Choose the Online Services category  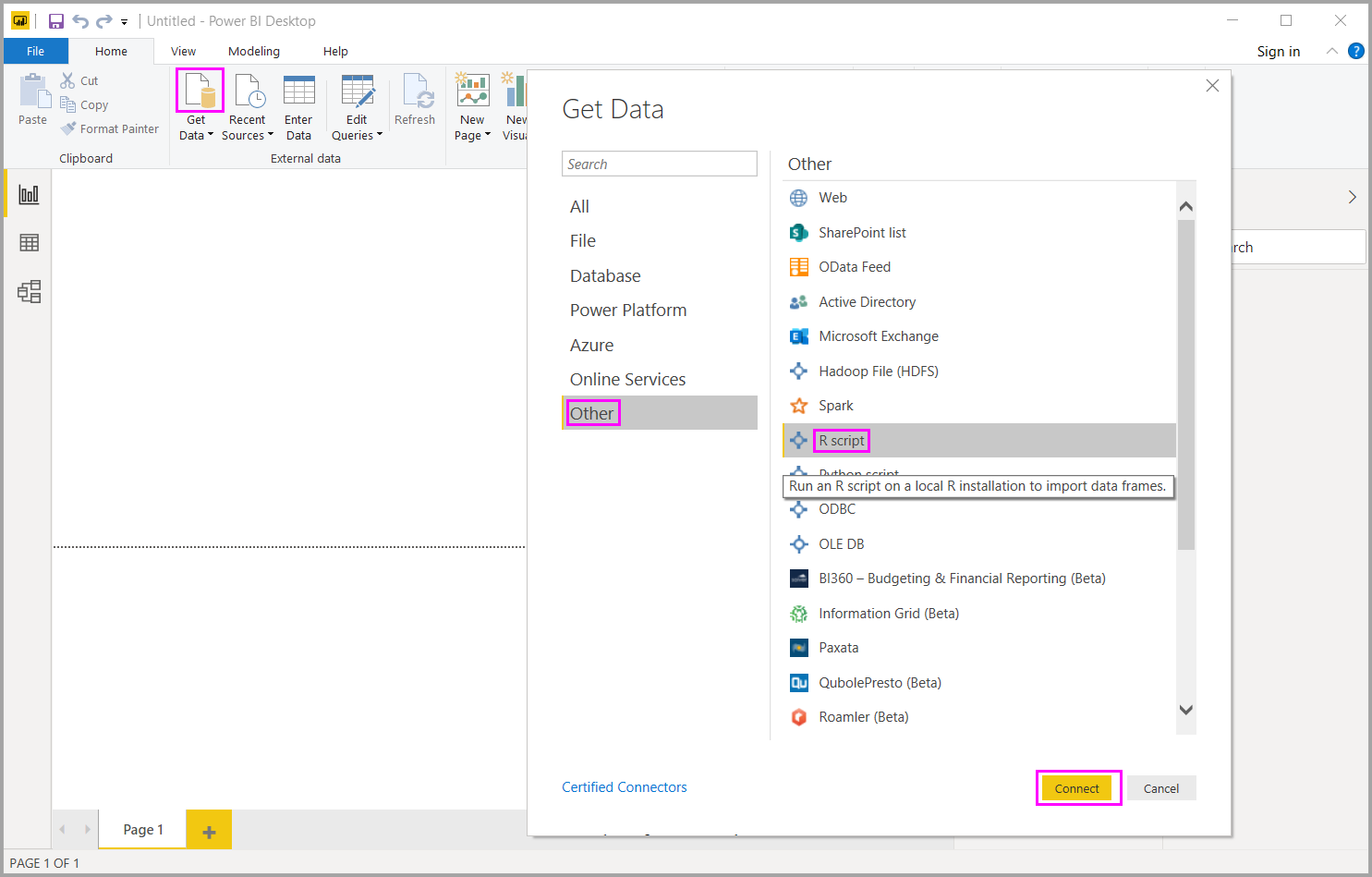pos(660,379)
